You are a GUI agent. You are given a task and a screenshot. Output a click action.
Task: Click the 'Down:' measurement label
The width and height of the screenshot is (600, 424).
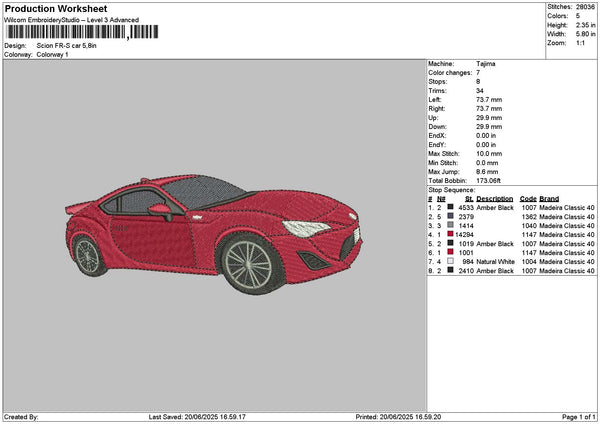[437, 127]
